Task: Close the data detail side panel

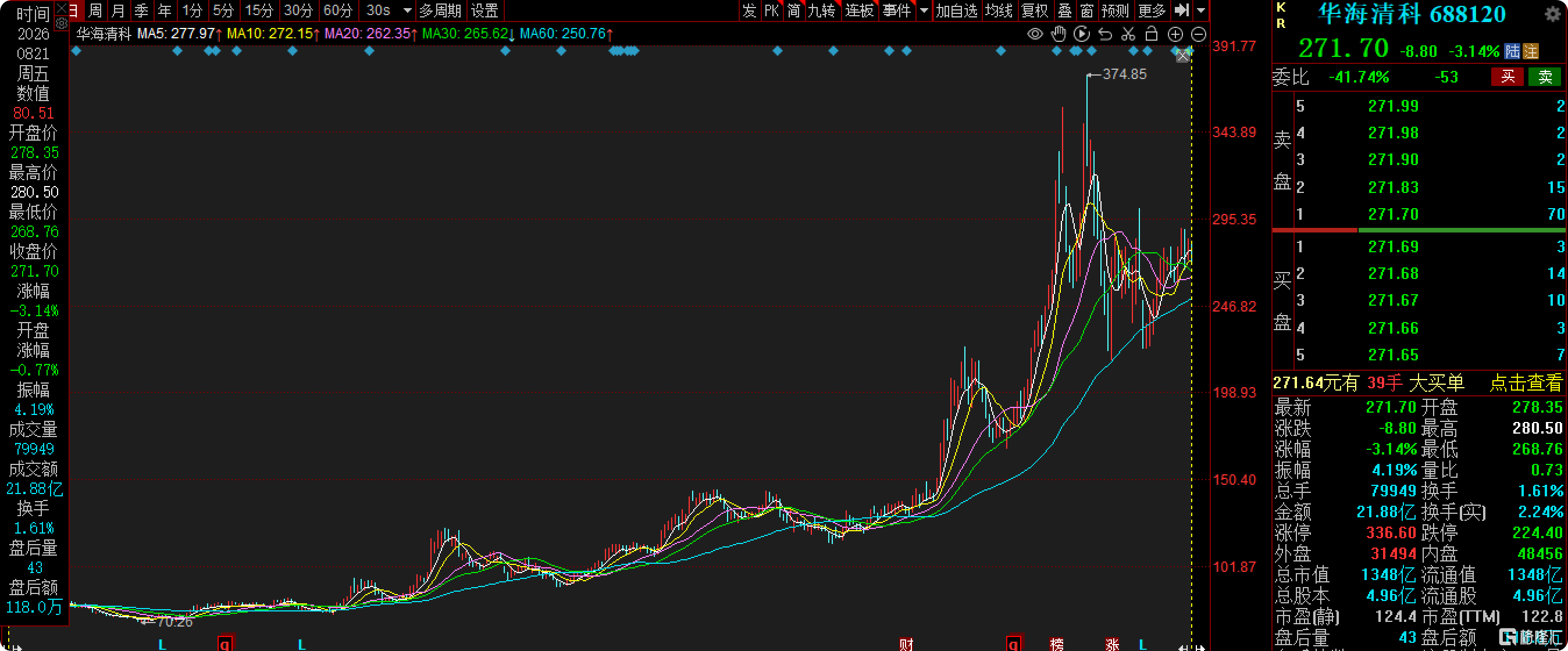Action: coord(62,8)
